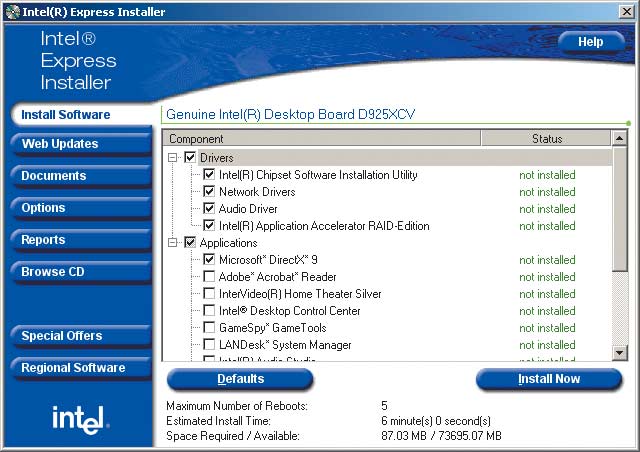
Task: Check the GameSpy GameTools checkbox
Action: tap(209, 327)
